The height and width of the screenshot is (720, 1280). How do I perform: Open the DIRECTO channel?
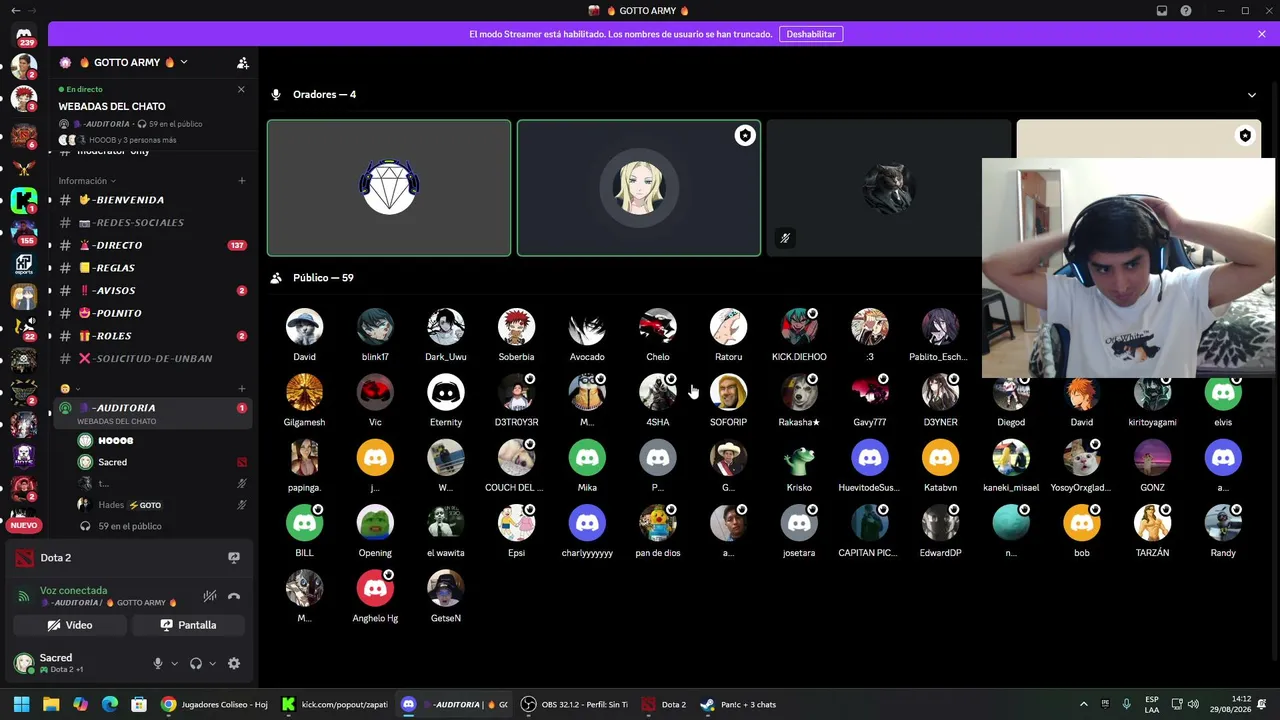[x=153, y=245]
